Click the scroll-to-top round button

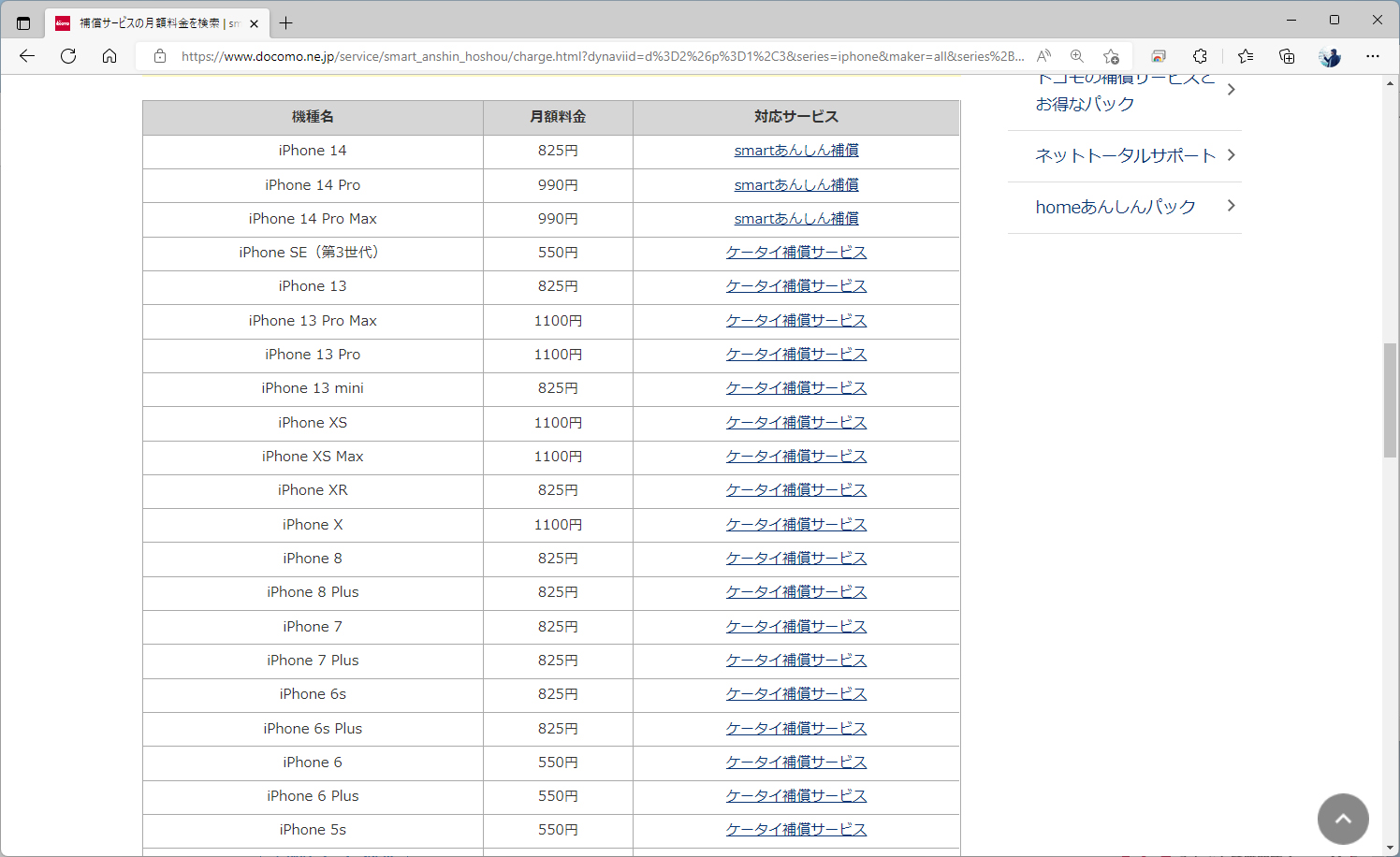point(1343,819)
